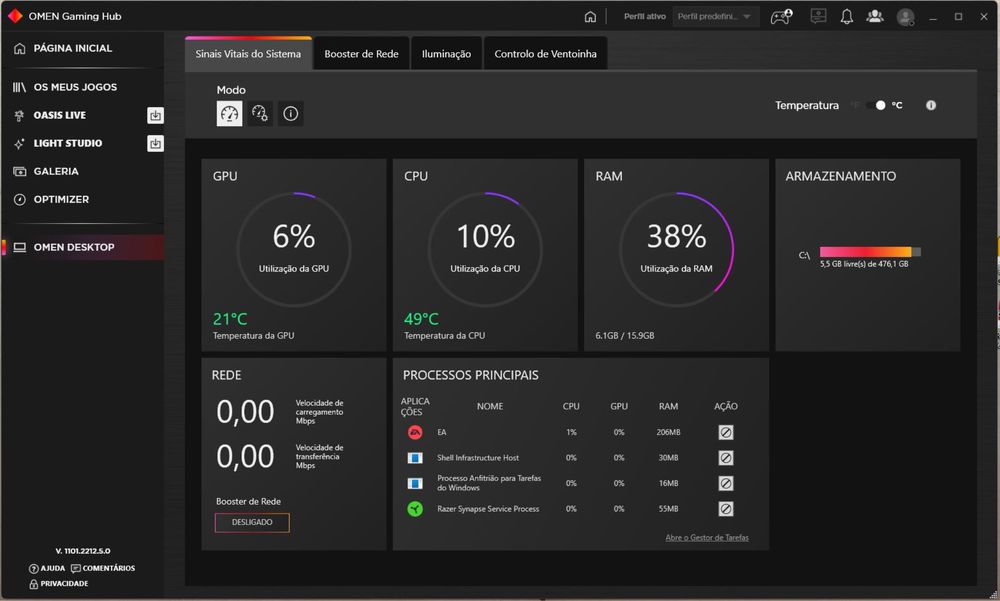The image size is (1000, 601).
Task: Select the gauge-with-gear mode icon
Action: [260, 114]
